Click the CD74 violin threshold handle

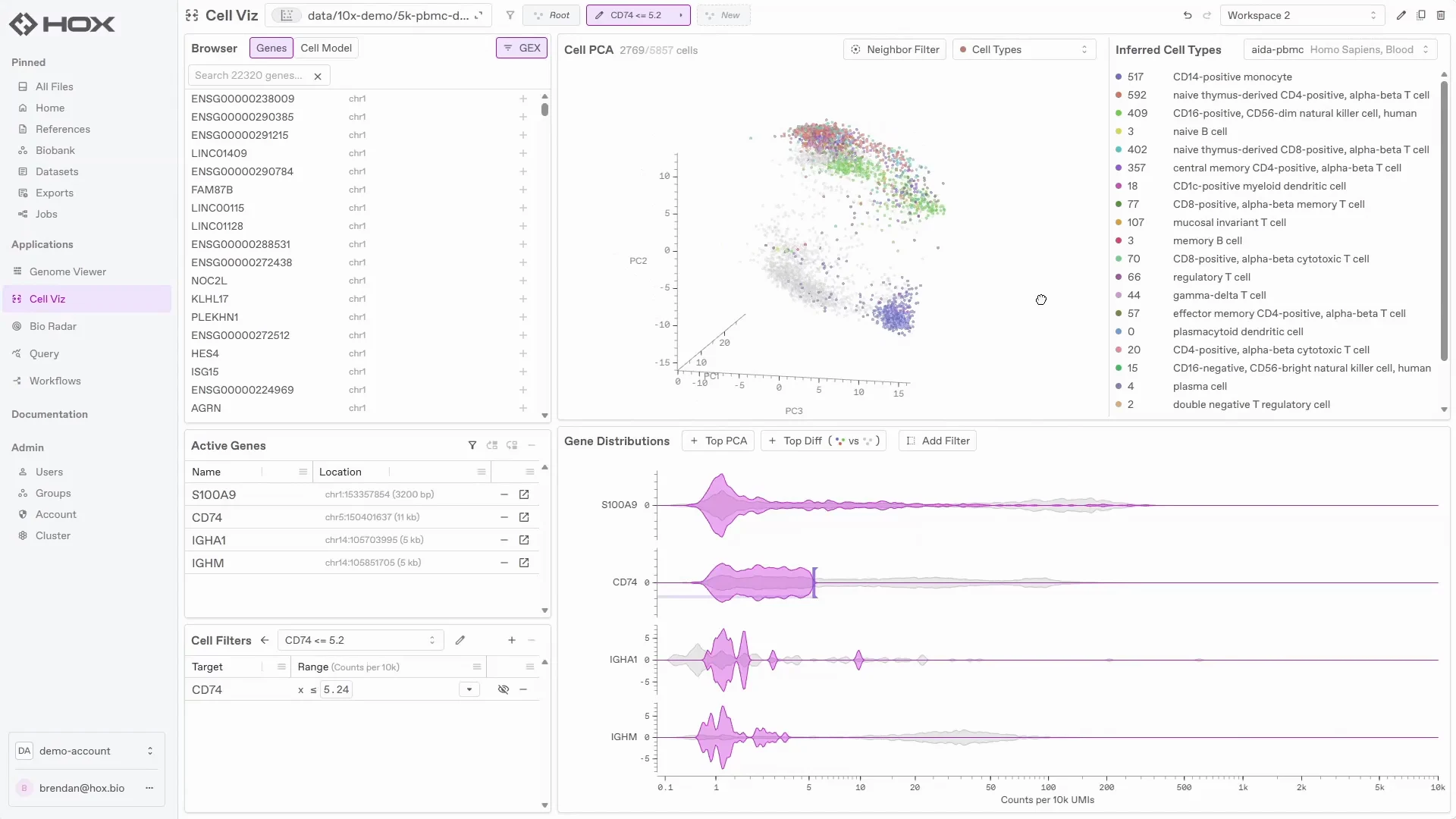pos(814,582)
